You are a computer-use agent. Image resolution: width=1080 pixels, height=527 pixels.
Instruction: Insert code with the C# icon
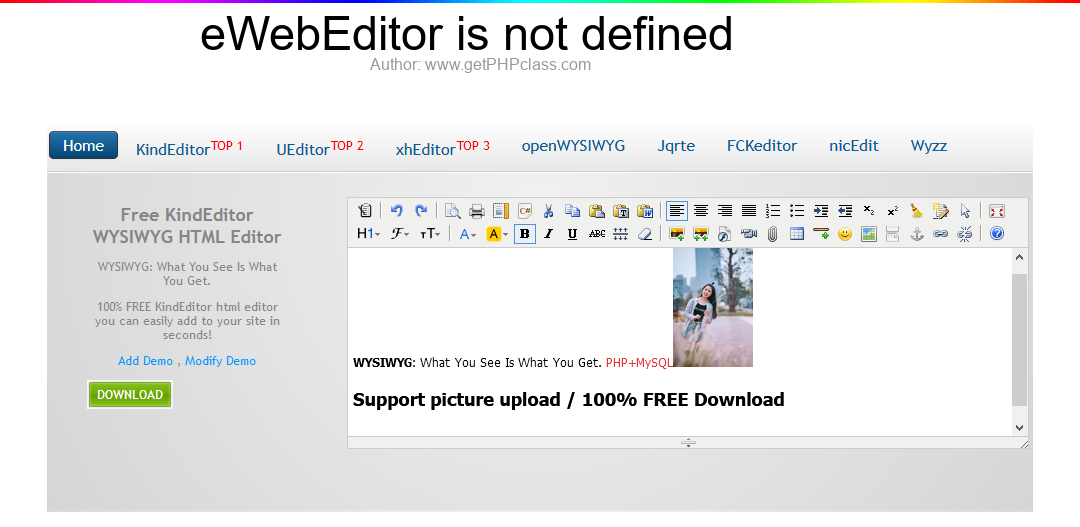coord(525,211)
